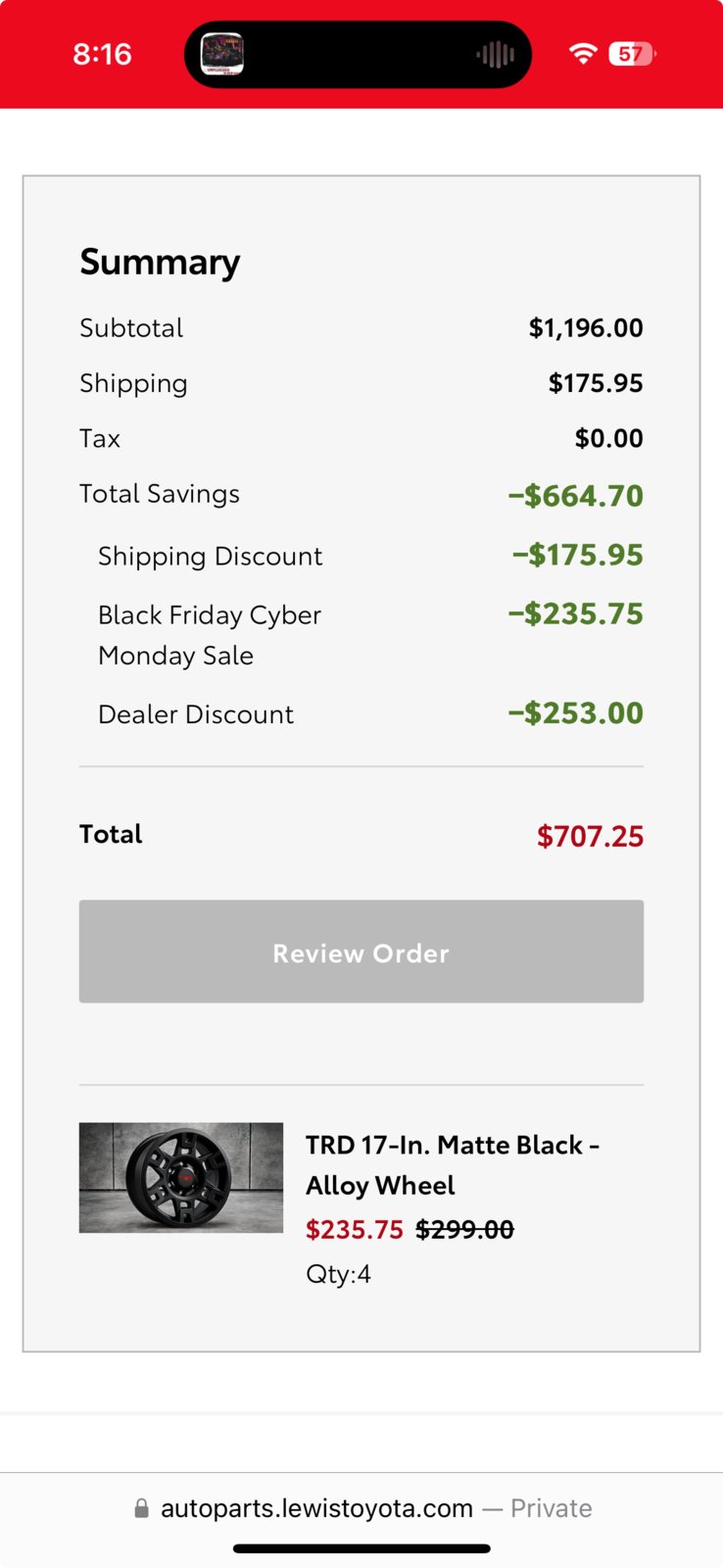The image size is (723, 1568).
Task: Tap the sale price $235.75 under wheel
Action: click(x=355, y=1230)
